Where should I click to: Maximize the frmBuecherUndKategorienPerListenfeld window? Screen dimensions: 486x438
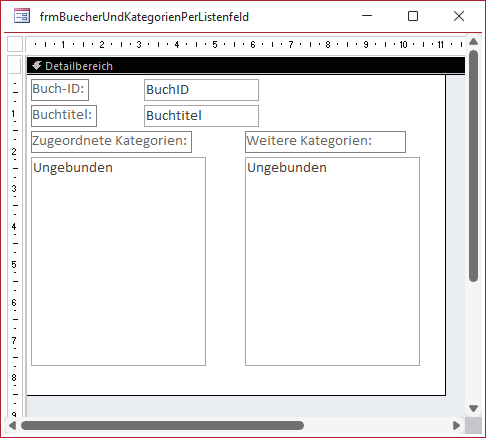tap(413, 16)
